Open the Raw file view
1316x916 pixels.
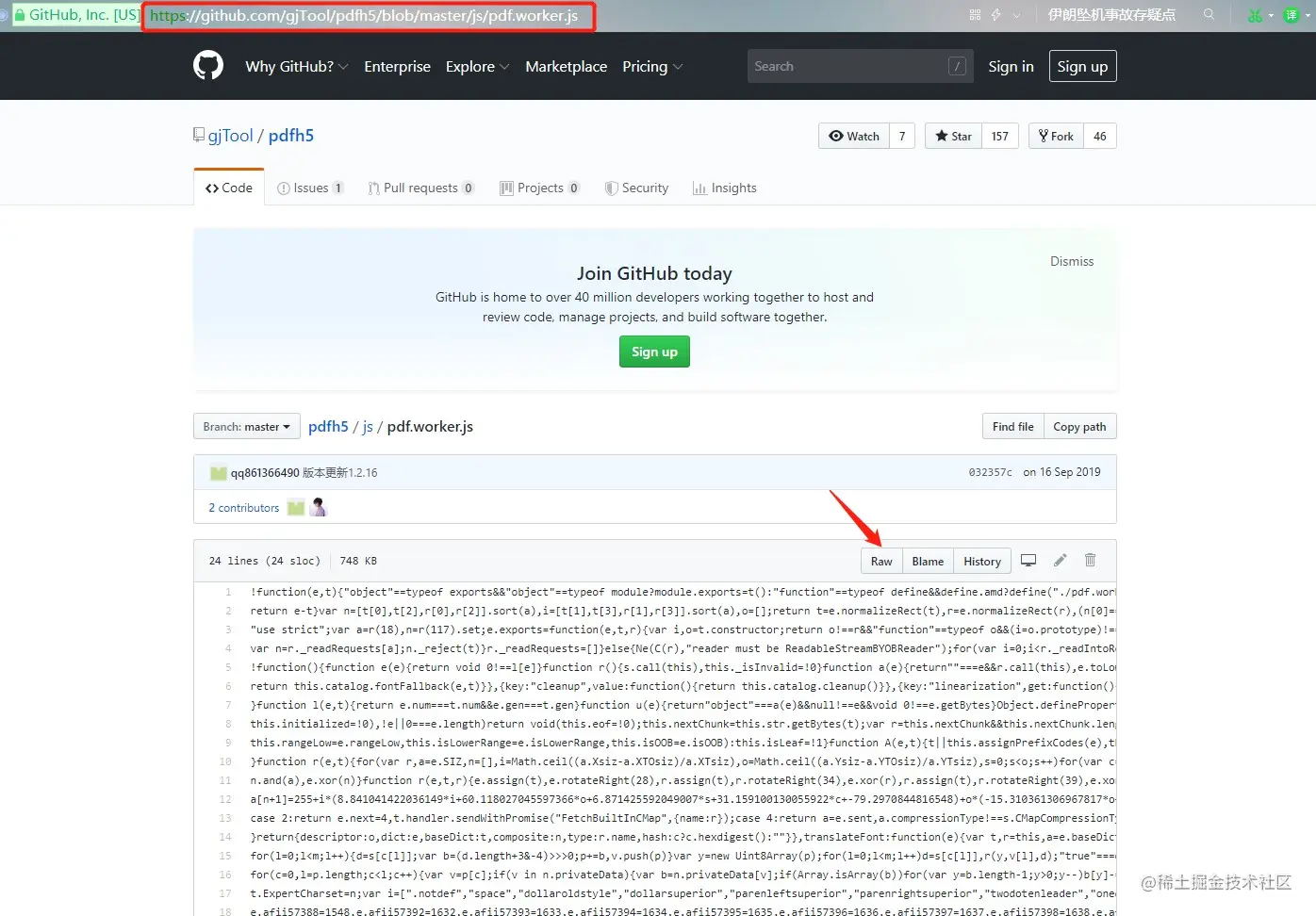point(881,561)
